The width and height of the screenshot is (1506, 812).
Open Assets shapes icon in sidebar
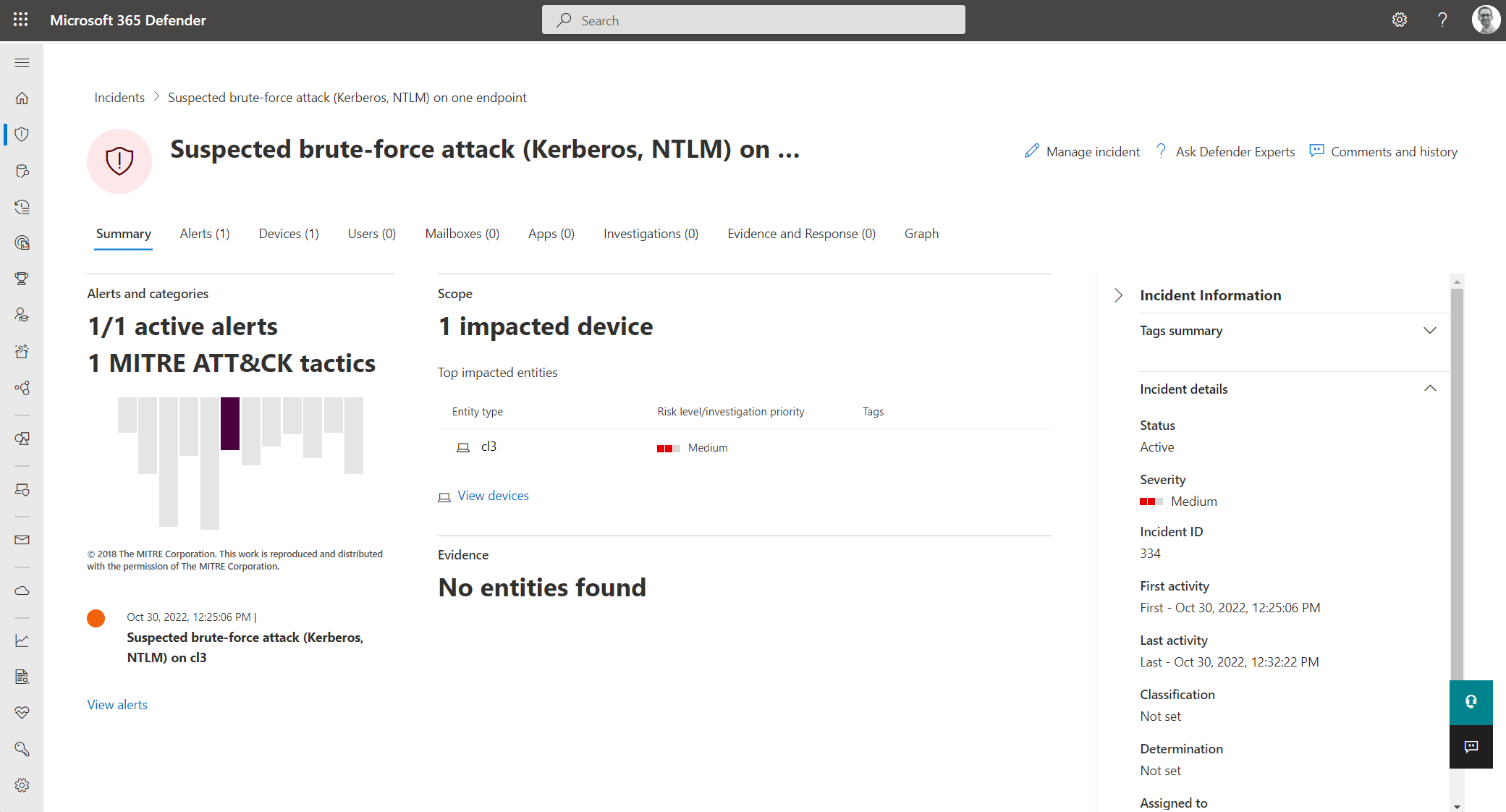coord(22,439)
